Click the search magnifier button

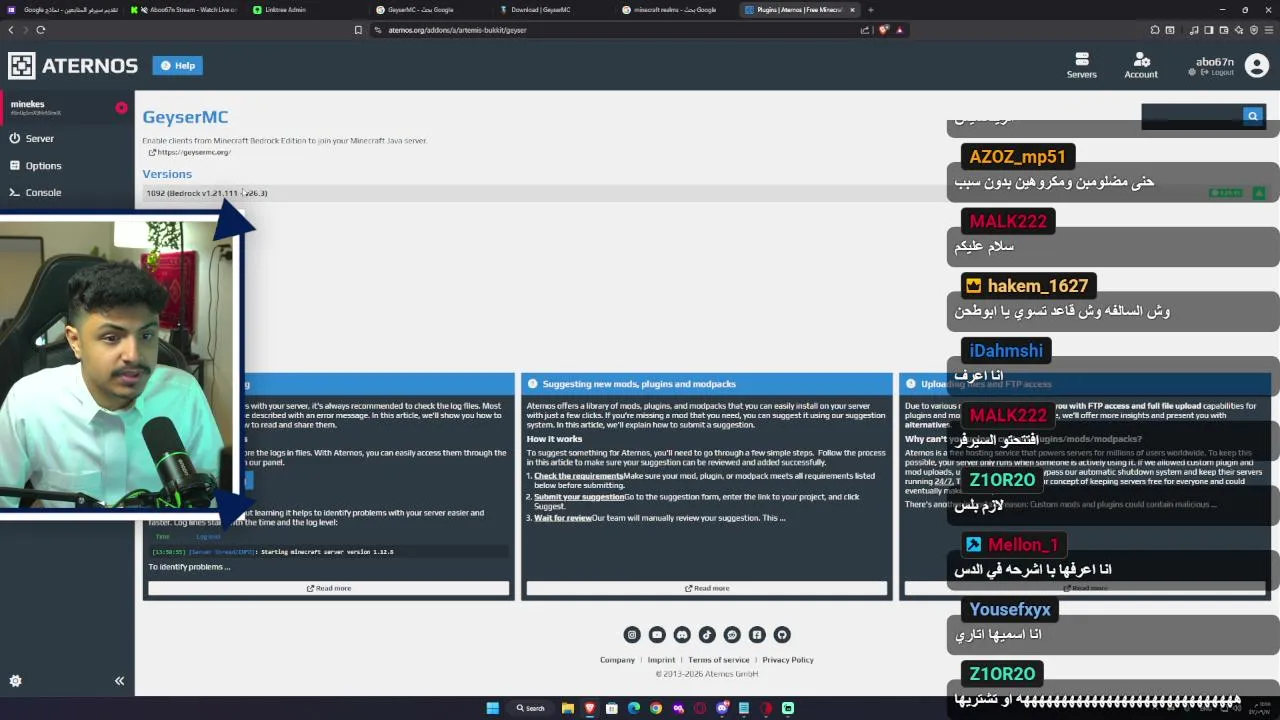[x=1253, y=116]
